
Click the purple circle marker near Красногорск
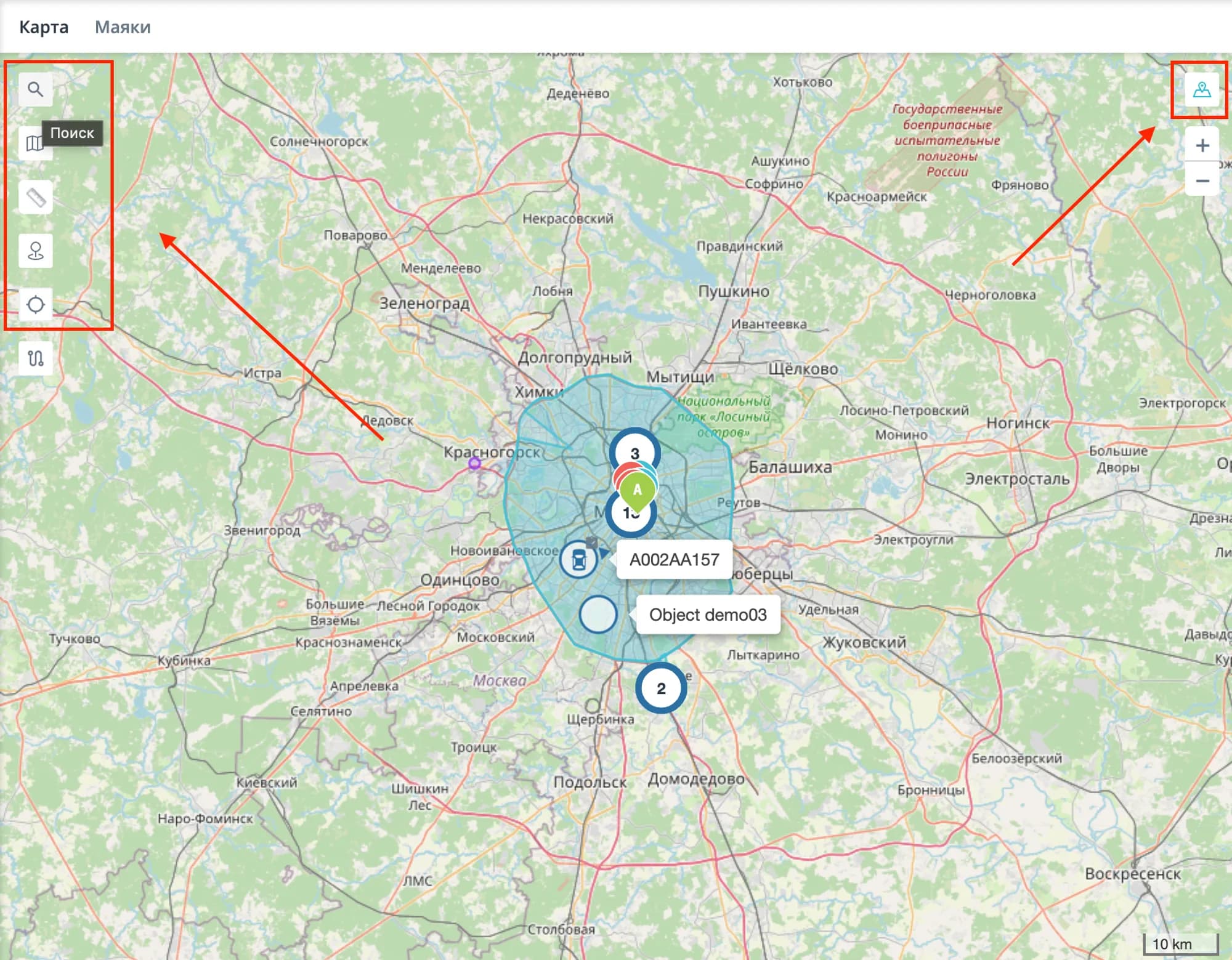coord(474,463)
